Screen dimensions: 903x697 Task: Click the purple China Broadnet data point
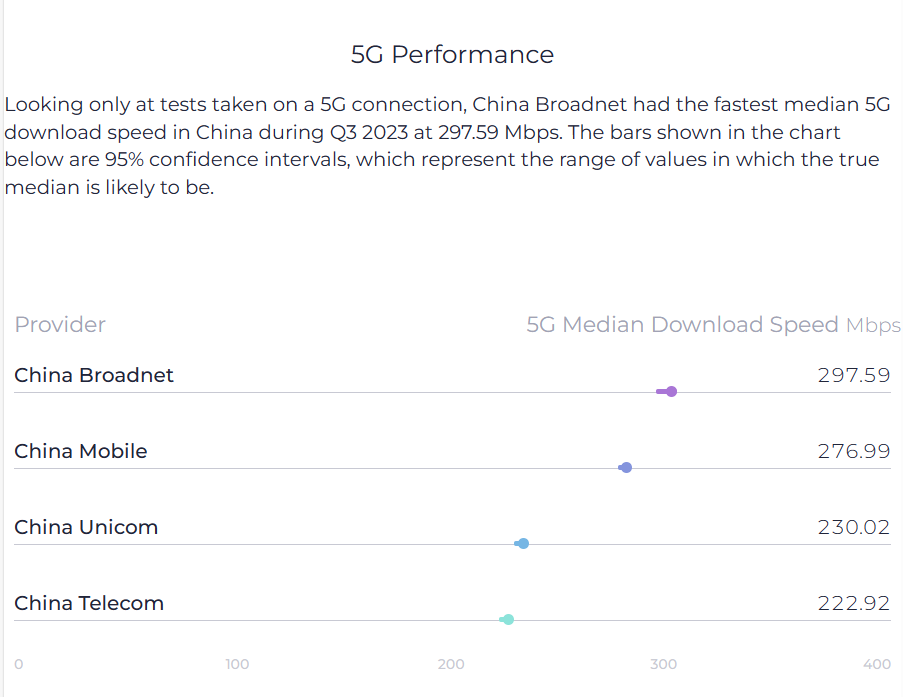(x=671, y=392)
